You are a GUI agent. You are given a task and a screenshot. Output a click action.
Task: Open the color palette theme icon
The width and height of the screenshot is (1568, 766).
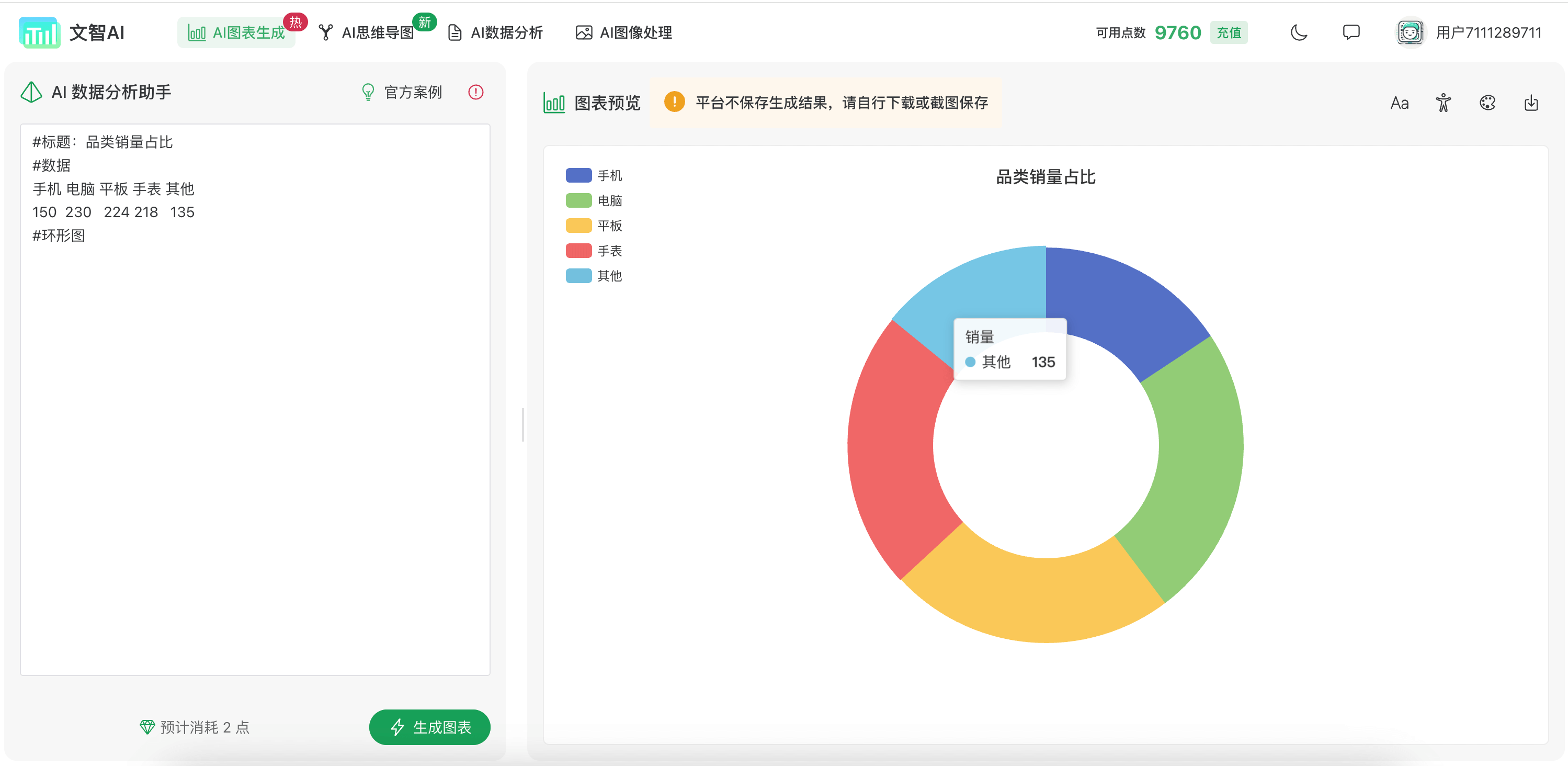click(x=1487, y=103)
